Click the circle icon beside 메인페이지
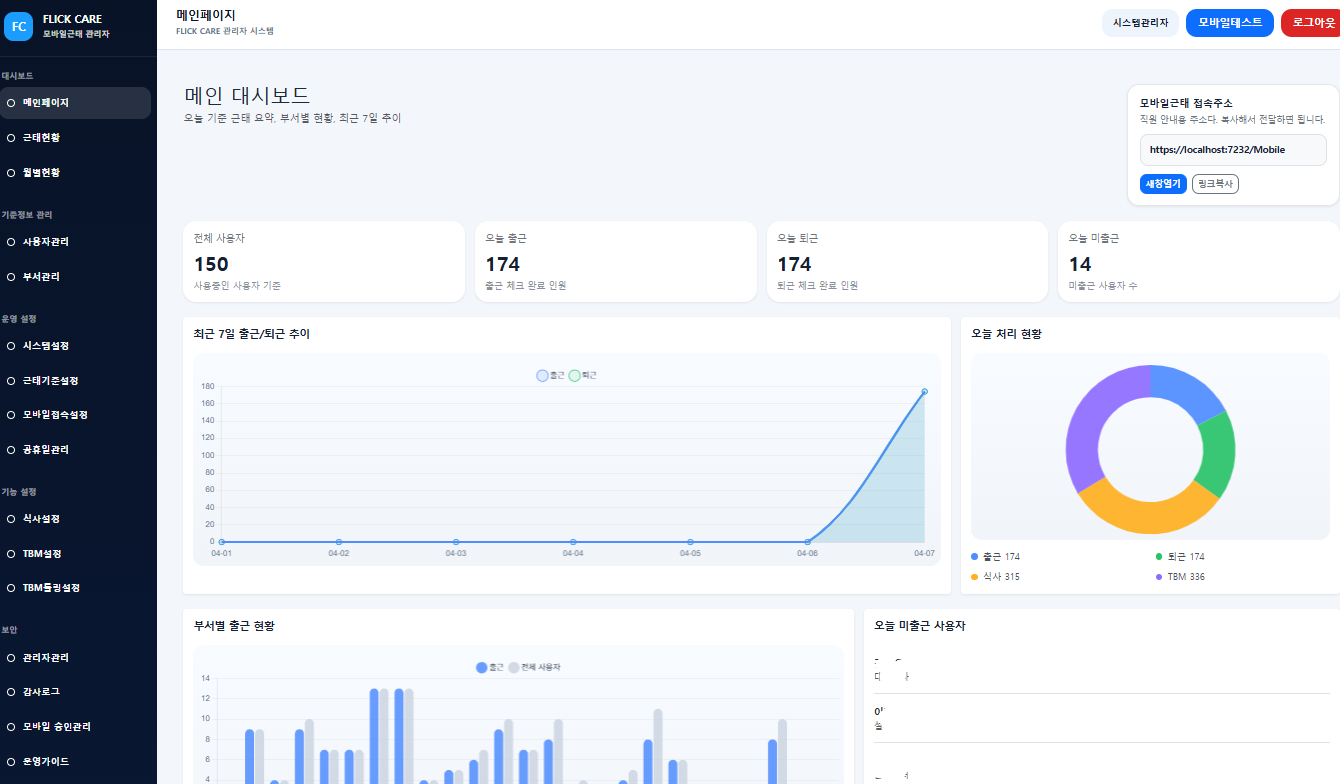Viewport: 1340px width, 784px height. [x=11, y=102]
